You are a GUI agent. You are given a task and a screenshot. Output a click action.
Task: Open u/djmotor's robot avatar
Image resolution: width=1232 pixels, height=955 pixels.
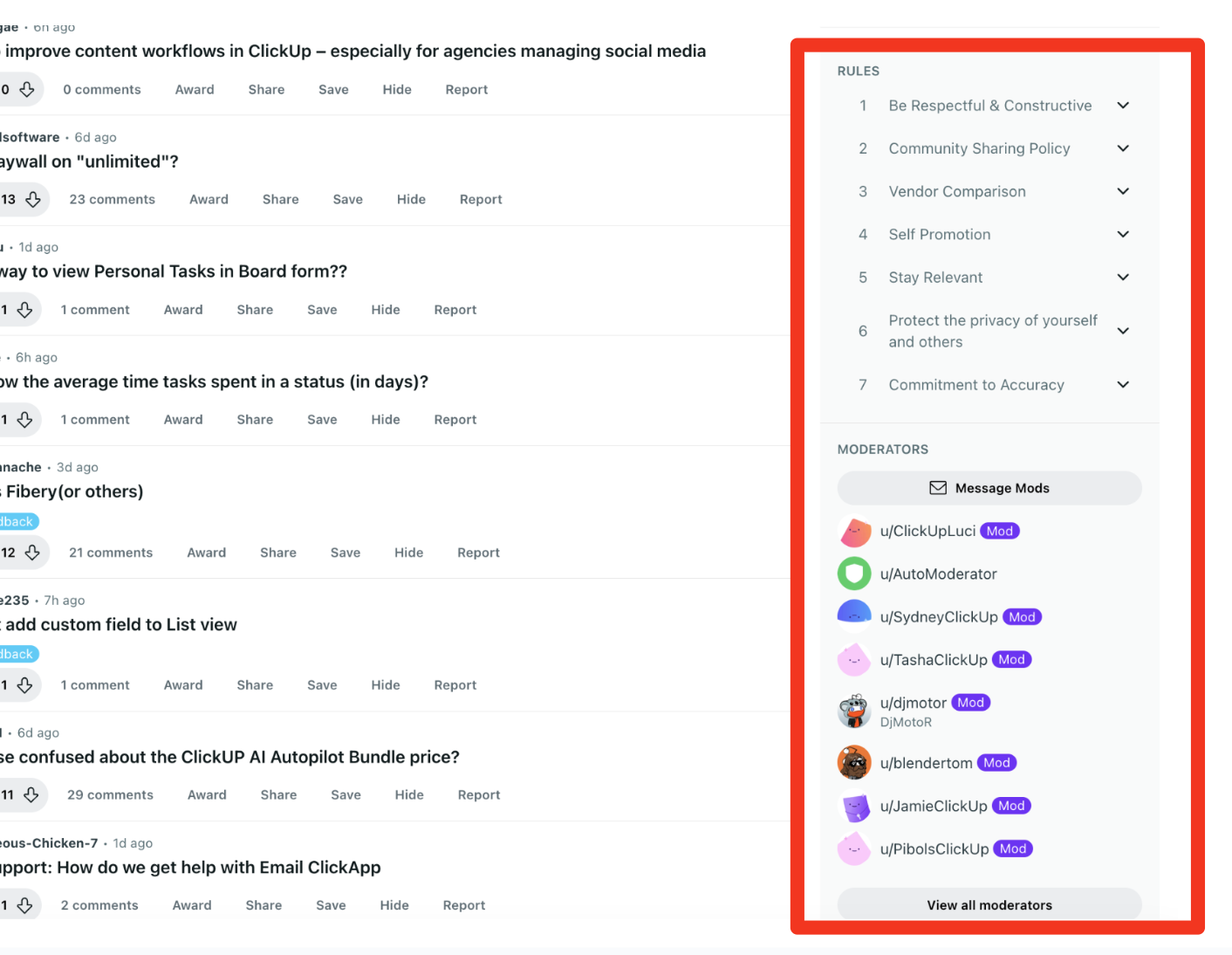[x=854, y=711]
